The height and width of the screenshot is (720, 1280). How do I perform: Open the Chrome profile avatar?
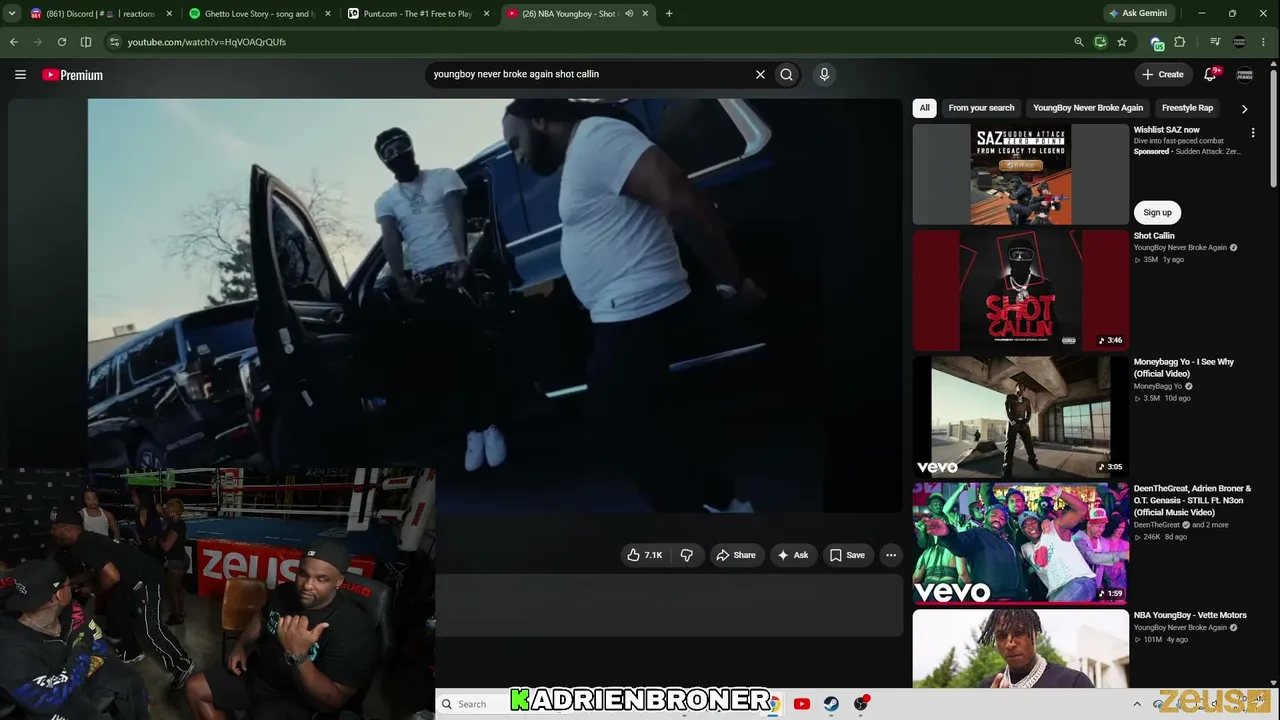click(x=1240, y=42)
